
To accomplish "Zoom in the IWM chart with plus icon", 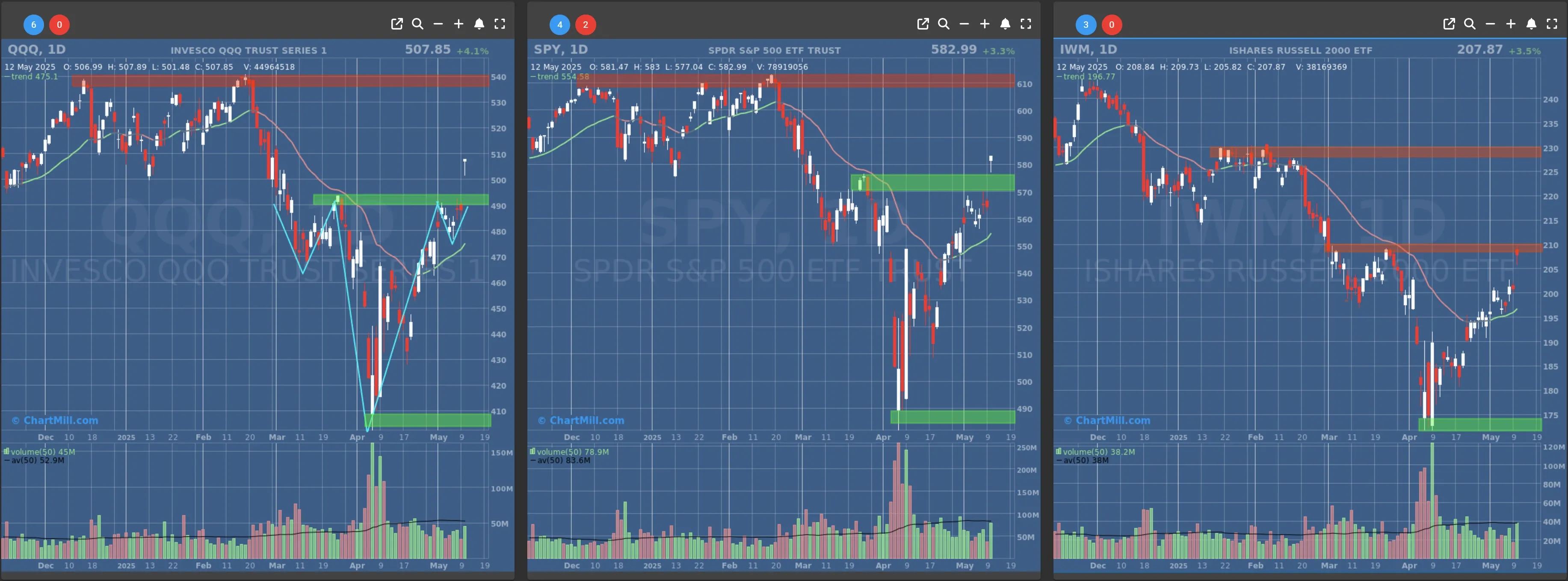I will coord(1511,24).
